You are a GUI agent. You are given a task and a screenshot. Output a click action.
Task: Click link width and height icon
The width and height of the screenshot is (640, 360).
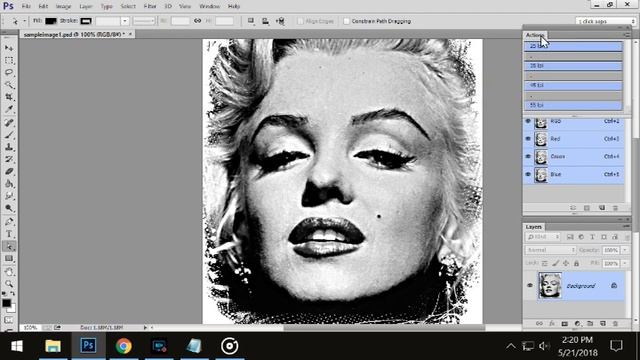pyautogui.click(x=198, y=21)
